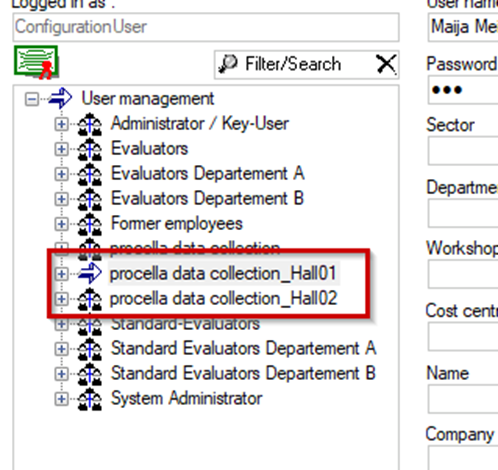The width and height of the screenshot is (498, 470).
Task: Clear the Filter/Search field with the X
Action: pyautogui.click(x=386, y=64)
